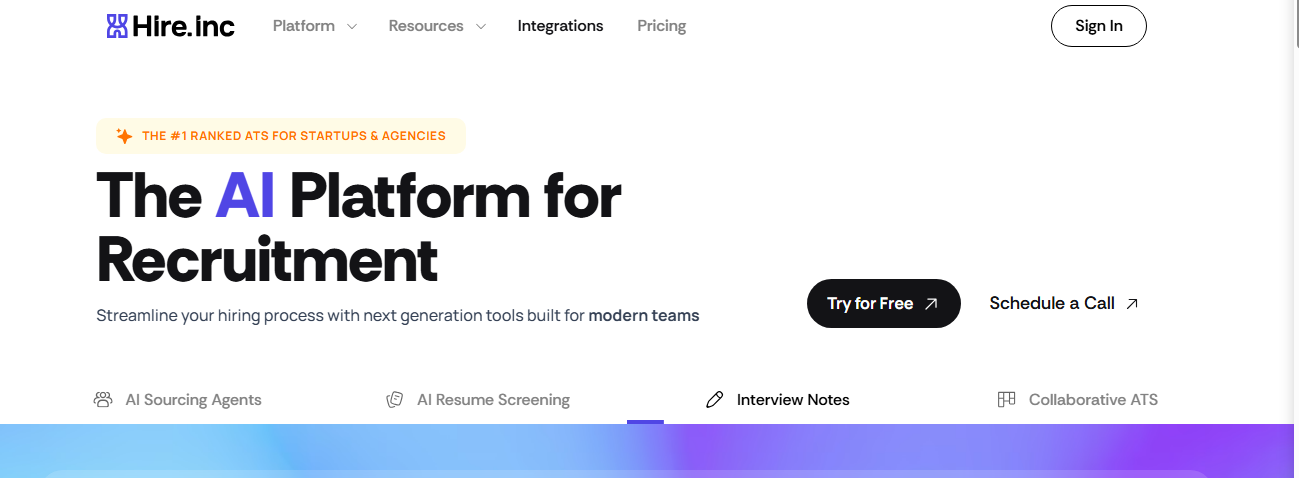This screenshot has width=1299, height=478.
Task: Click the Collaborative ATS board icon
Action: 1007,399
